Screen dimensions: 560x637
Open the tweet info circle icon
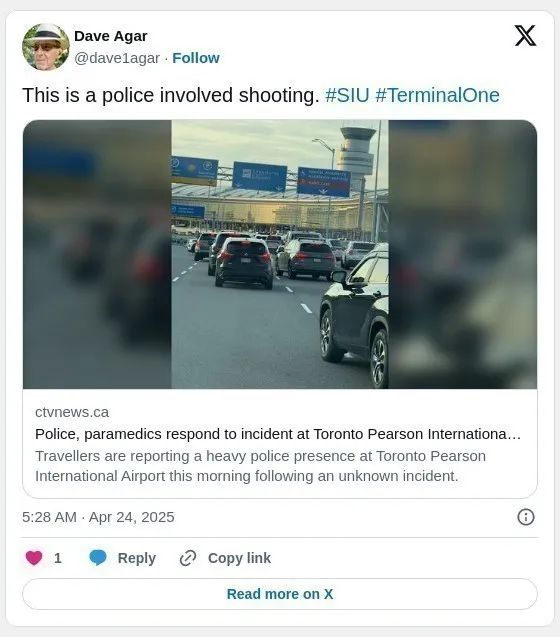point(526,517)
